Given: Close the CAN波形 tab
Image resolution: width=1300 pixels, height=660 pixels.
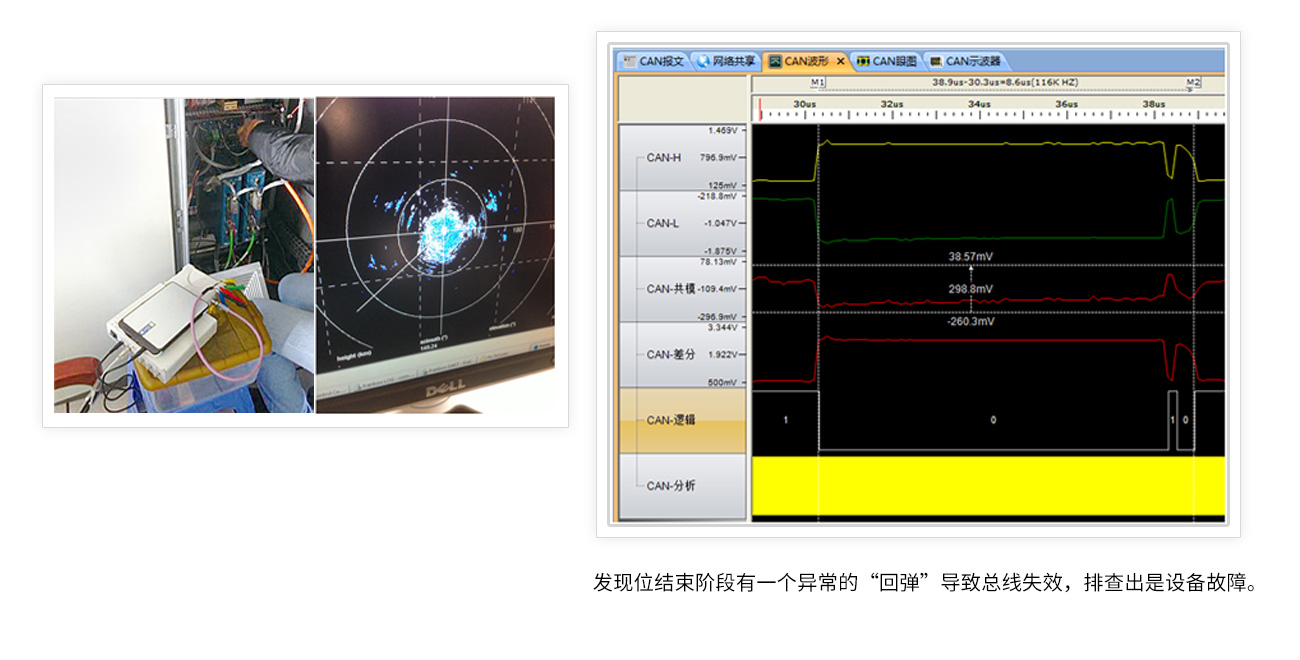Looking at the screenshot, I should click(841, 61).
